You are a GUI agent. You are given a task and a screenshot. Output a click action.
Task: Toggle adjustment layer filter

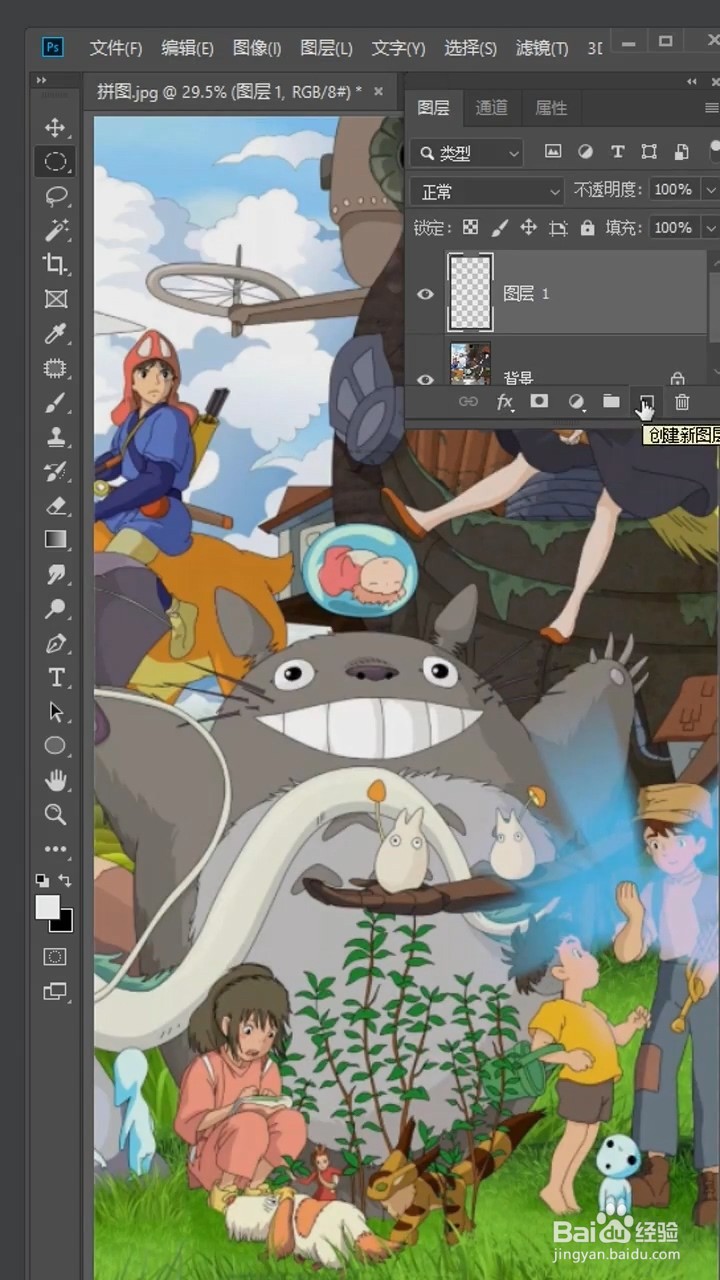coord(585,152)
